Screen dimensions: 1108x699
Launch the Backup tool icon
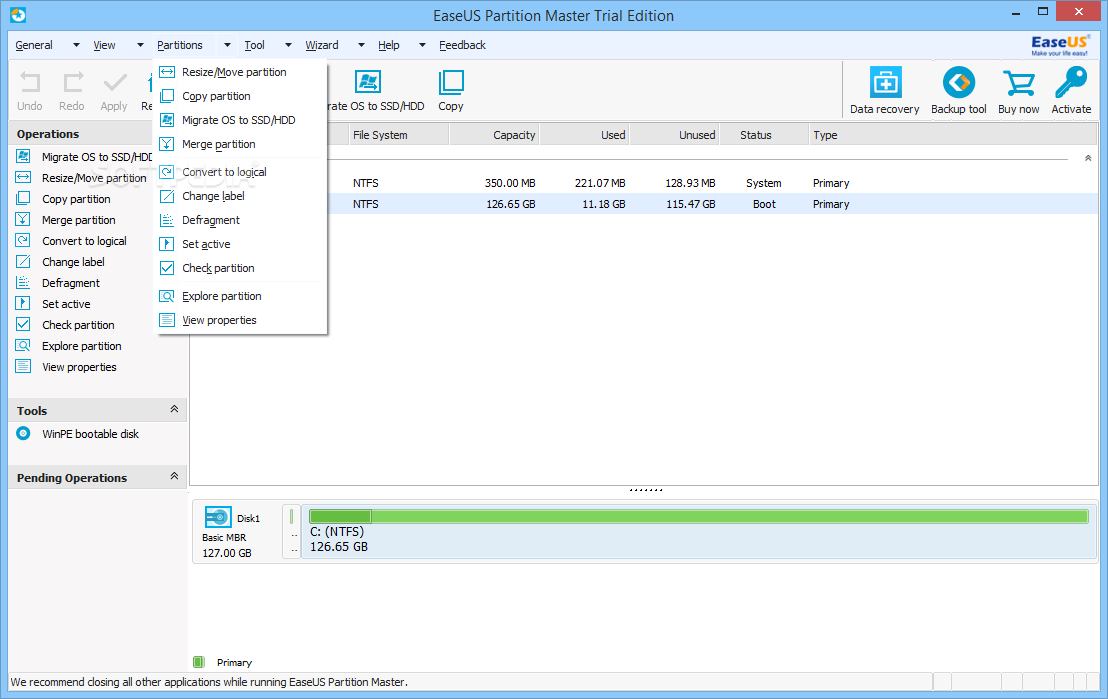tap(958, 83)
